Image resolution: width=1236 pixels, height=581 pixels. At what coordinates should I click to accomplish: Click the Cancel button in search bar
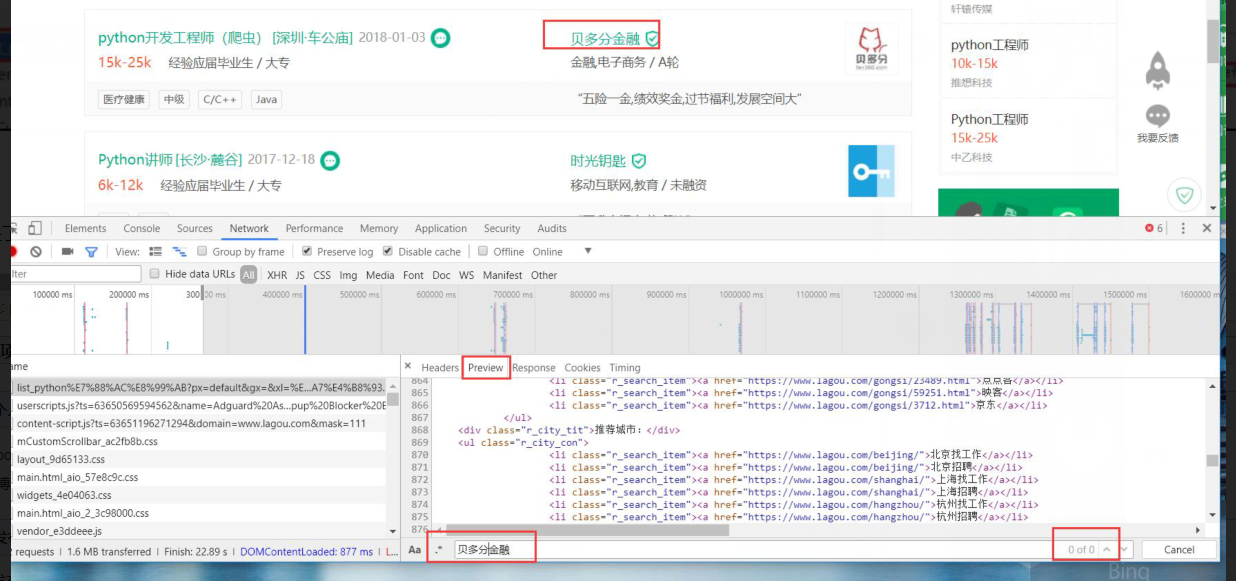(x=1179, y=549)
